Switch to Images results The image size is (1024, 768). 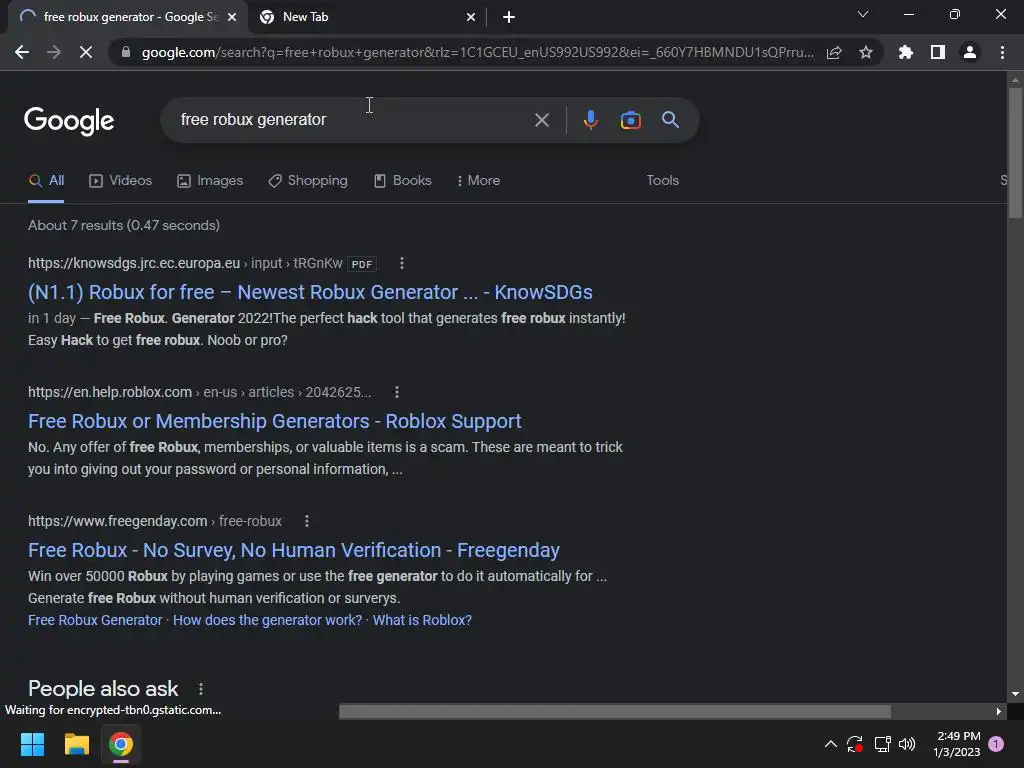click(210, 180)
